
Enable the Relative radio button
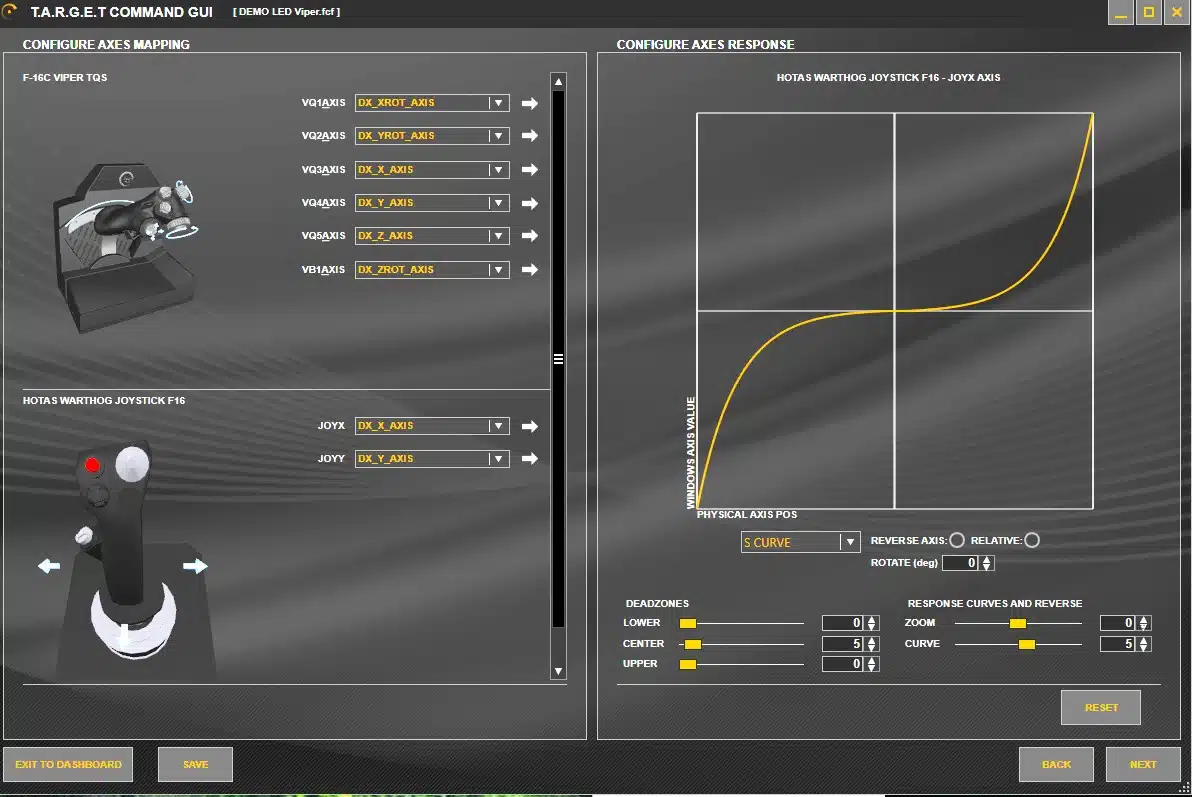pos(1032,540)
